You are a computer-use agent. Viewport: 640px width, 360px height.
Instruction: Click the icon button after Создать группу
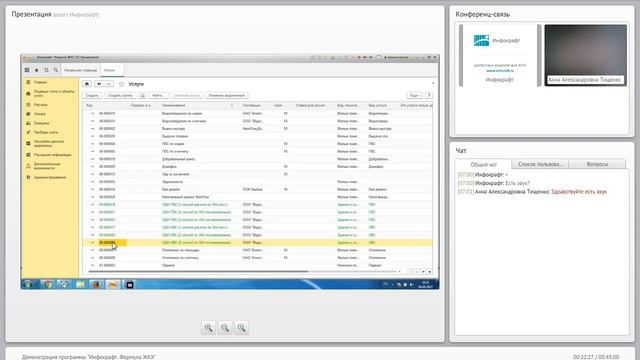click(142, 96)
